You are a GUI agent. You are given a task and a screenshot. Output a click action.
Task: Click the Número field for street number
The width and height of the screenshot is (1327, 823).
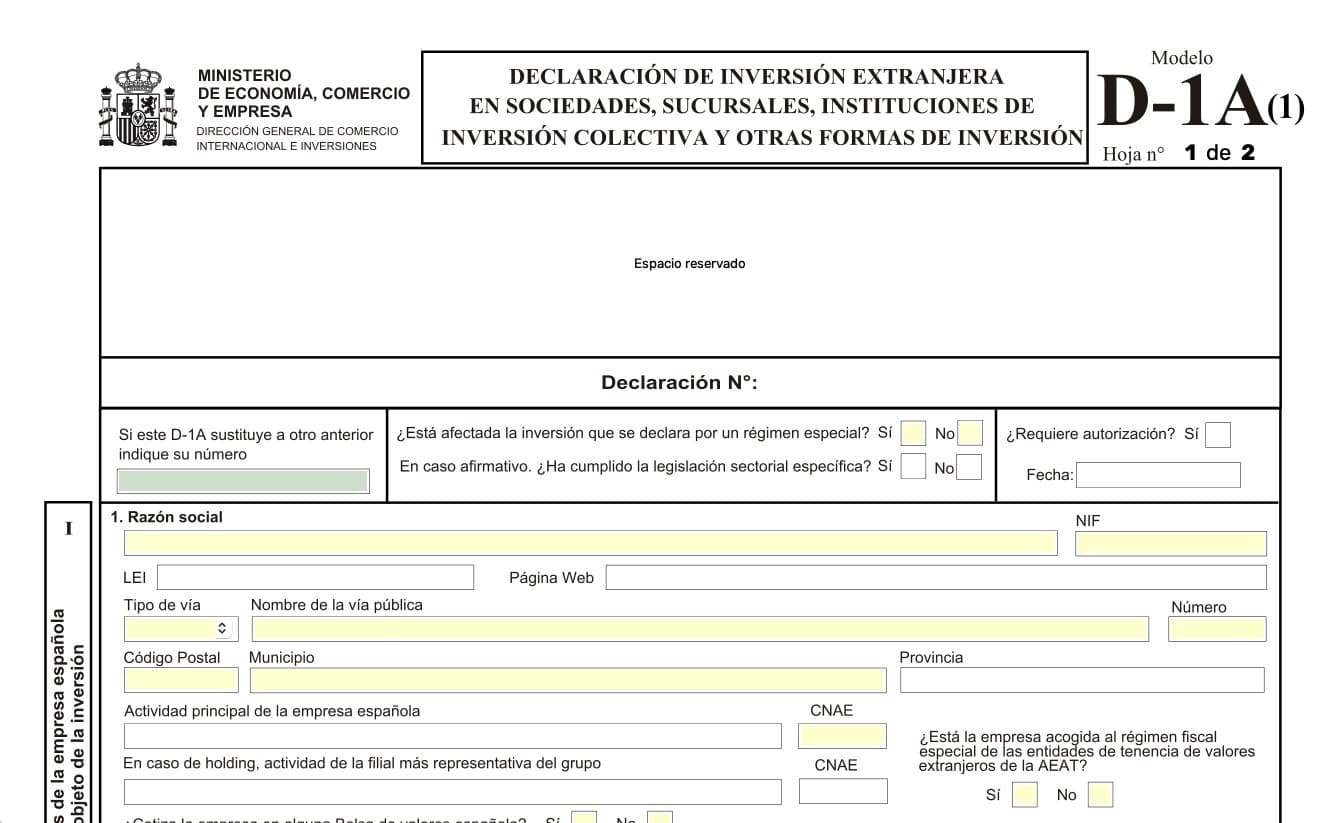(1217, 628)
